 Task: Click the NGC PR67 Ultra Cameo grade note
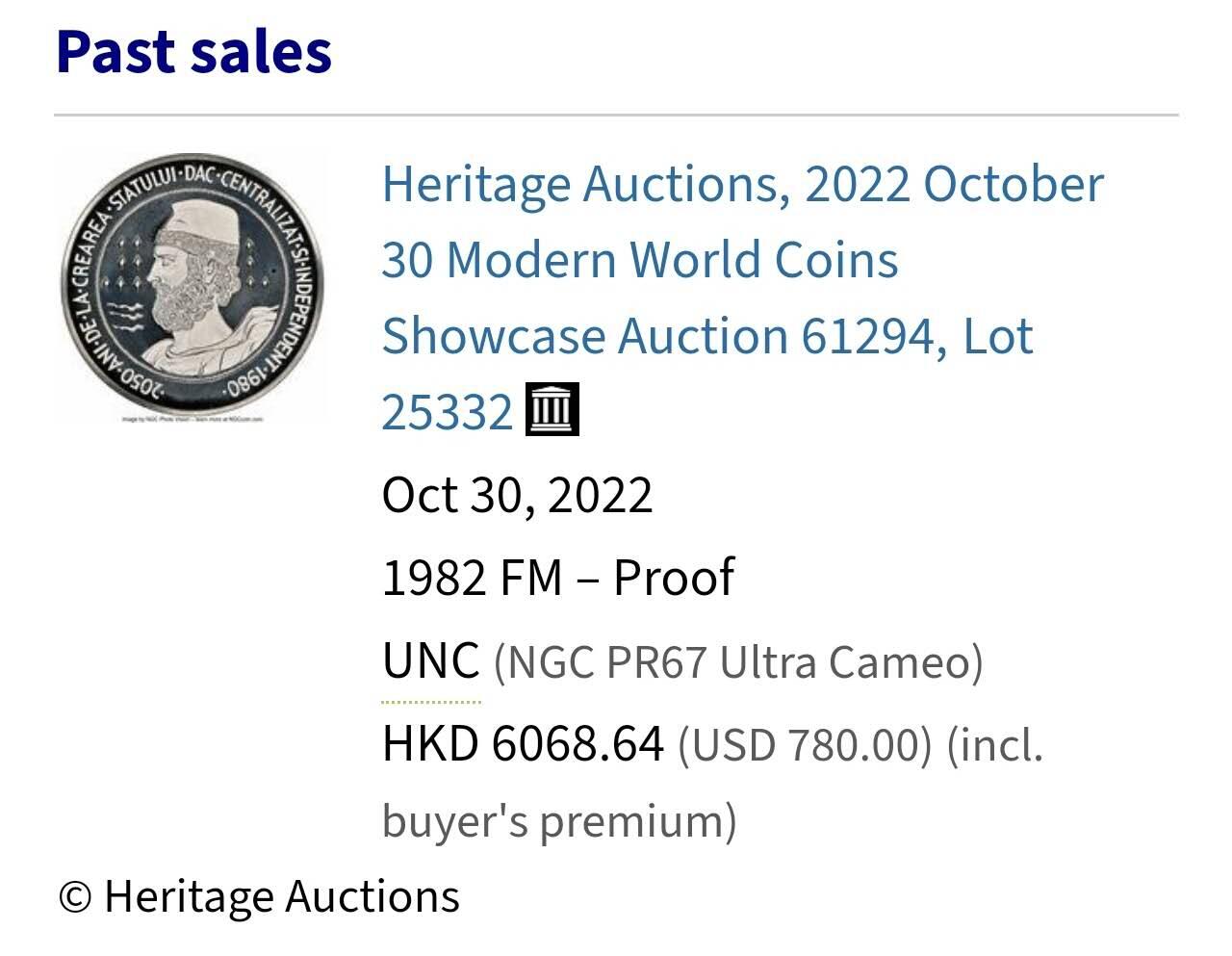[738, 662]
